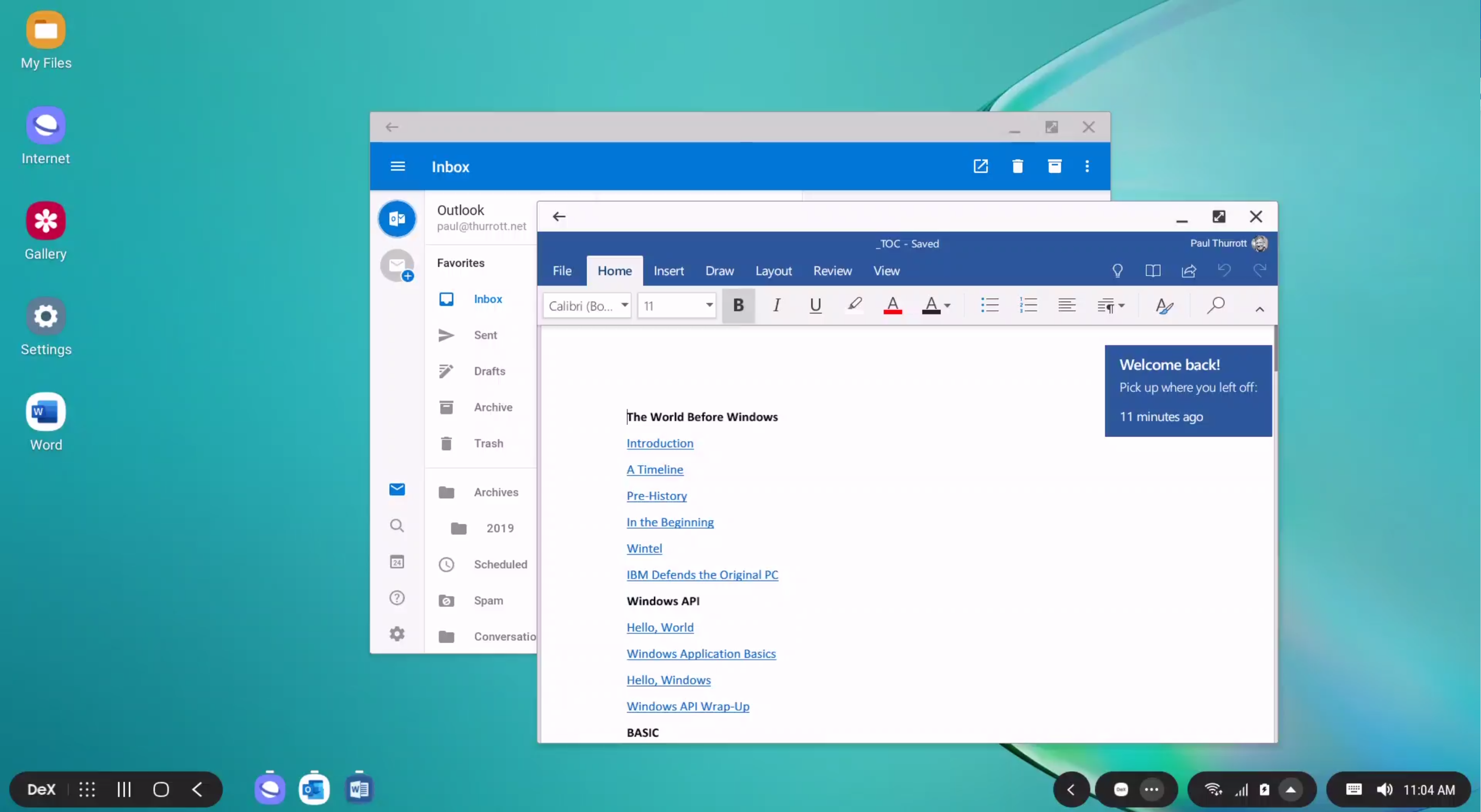The image size is (1481, 812).
Task: Toggle Italic formatting in Word ribbon
Action: (777, 305)
